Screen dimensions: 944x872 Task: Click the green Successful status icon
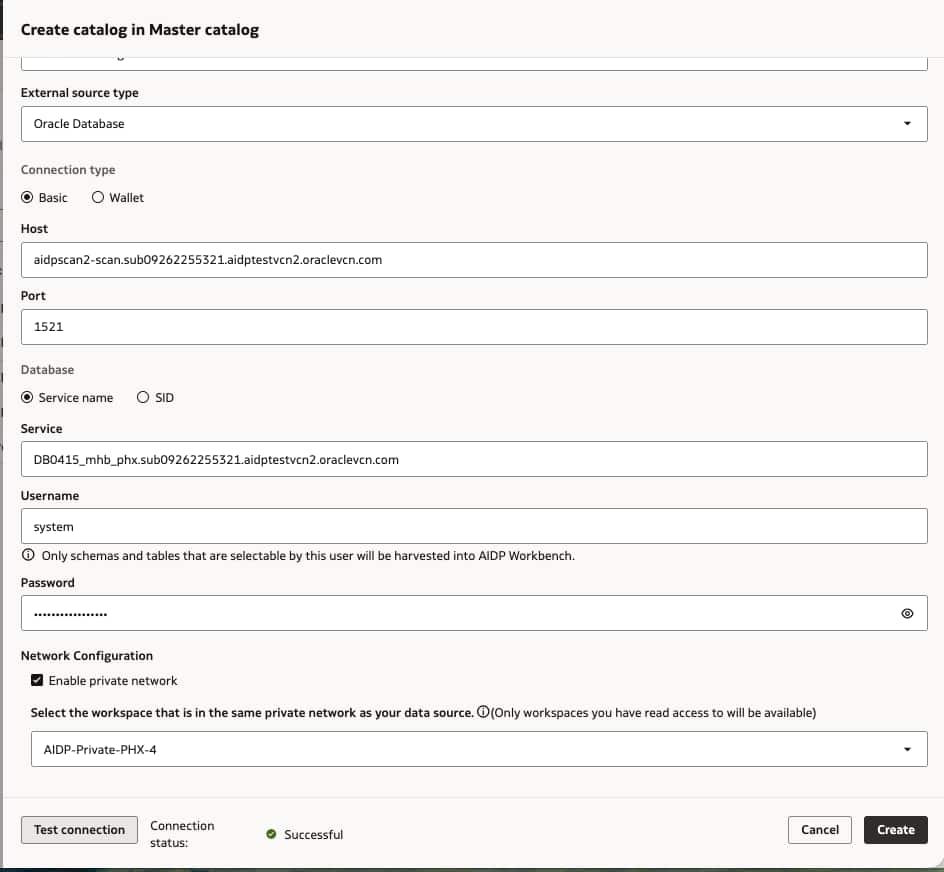pos(271,834)
